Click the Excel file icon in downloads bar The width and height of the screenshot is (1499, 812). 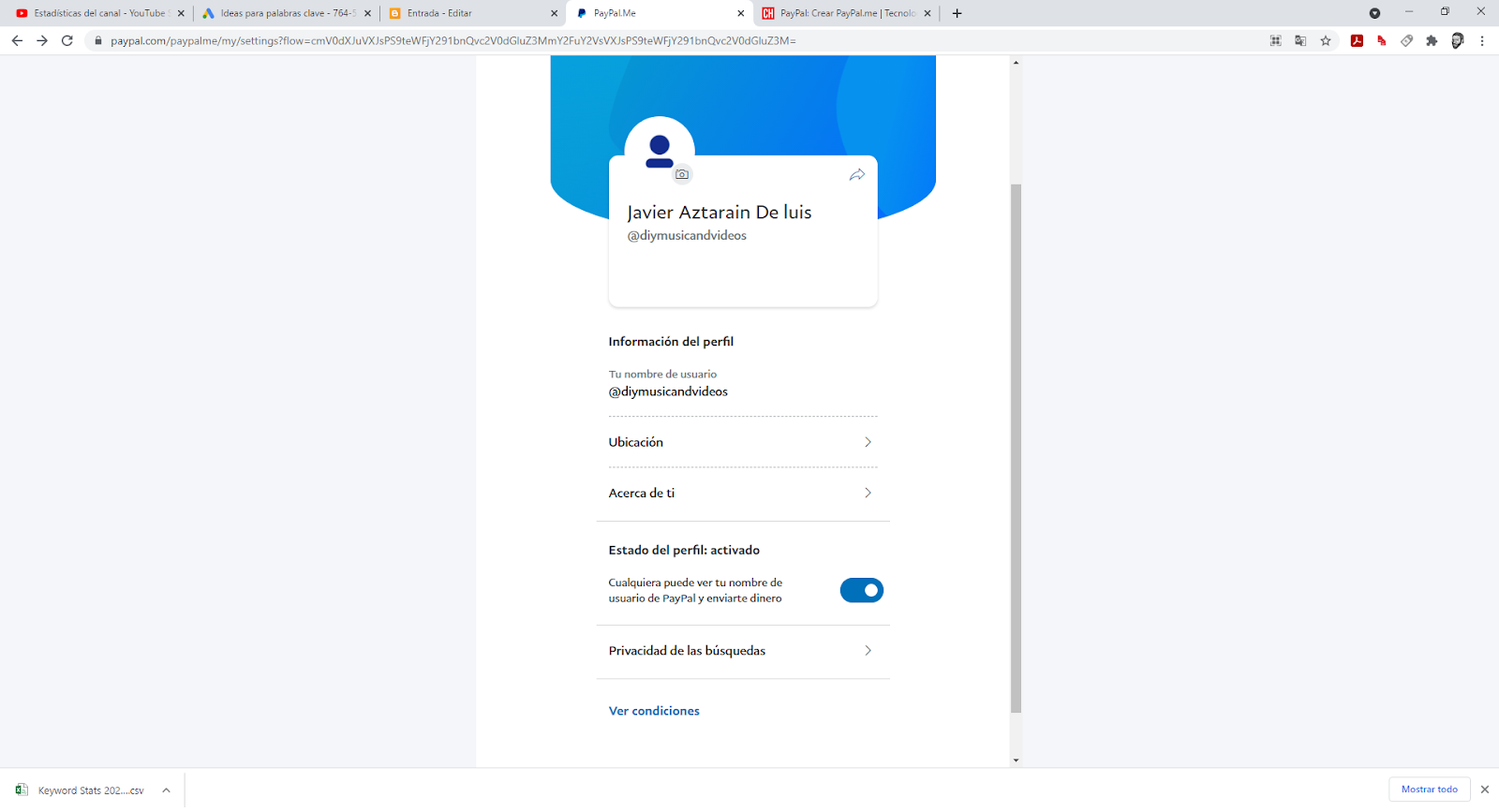click(22, 790)
